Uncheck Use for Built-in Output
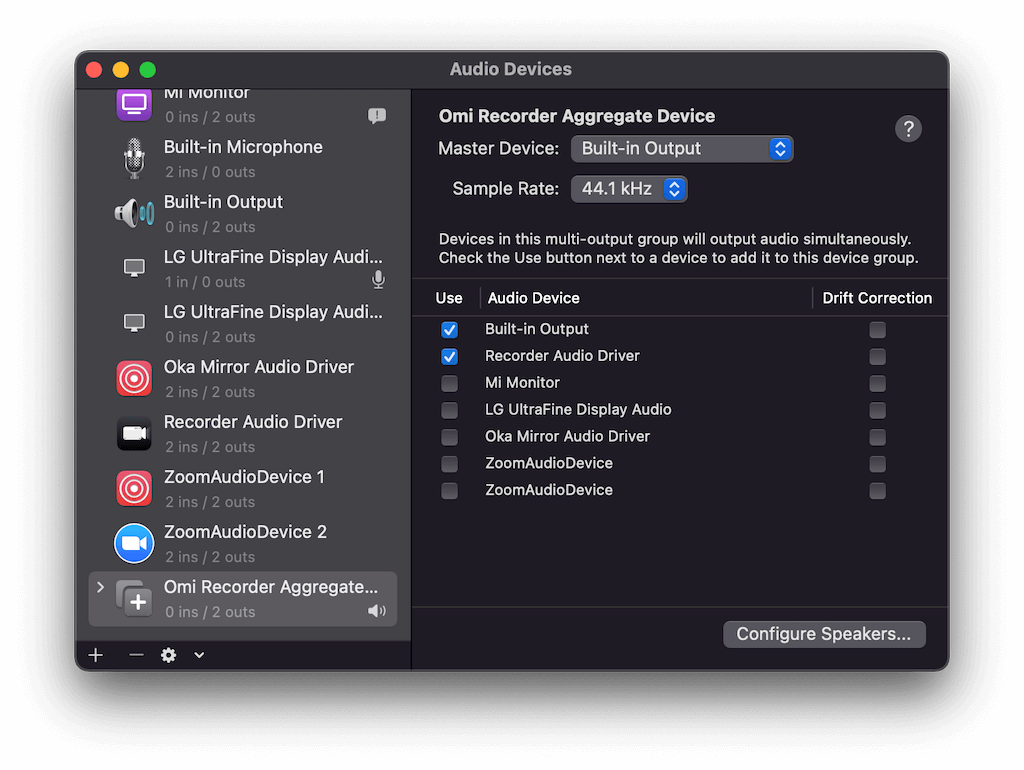 pos(449,330)
